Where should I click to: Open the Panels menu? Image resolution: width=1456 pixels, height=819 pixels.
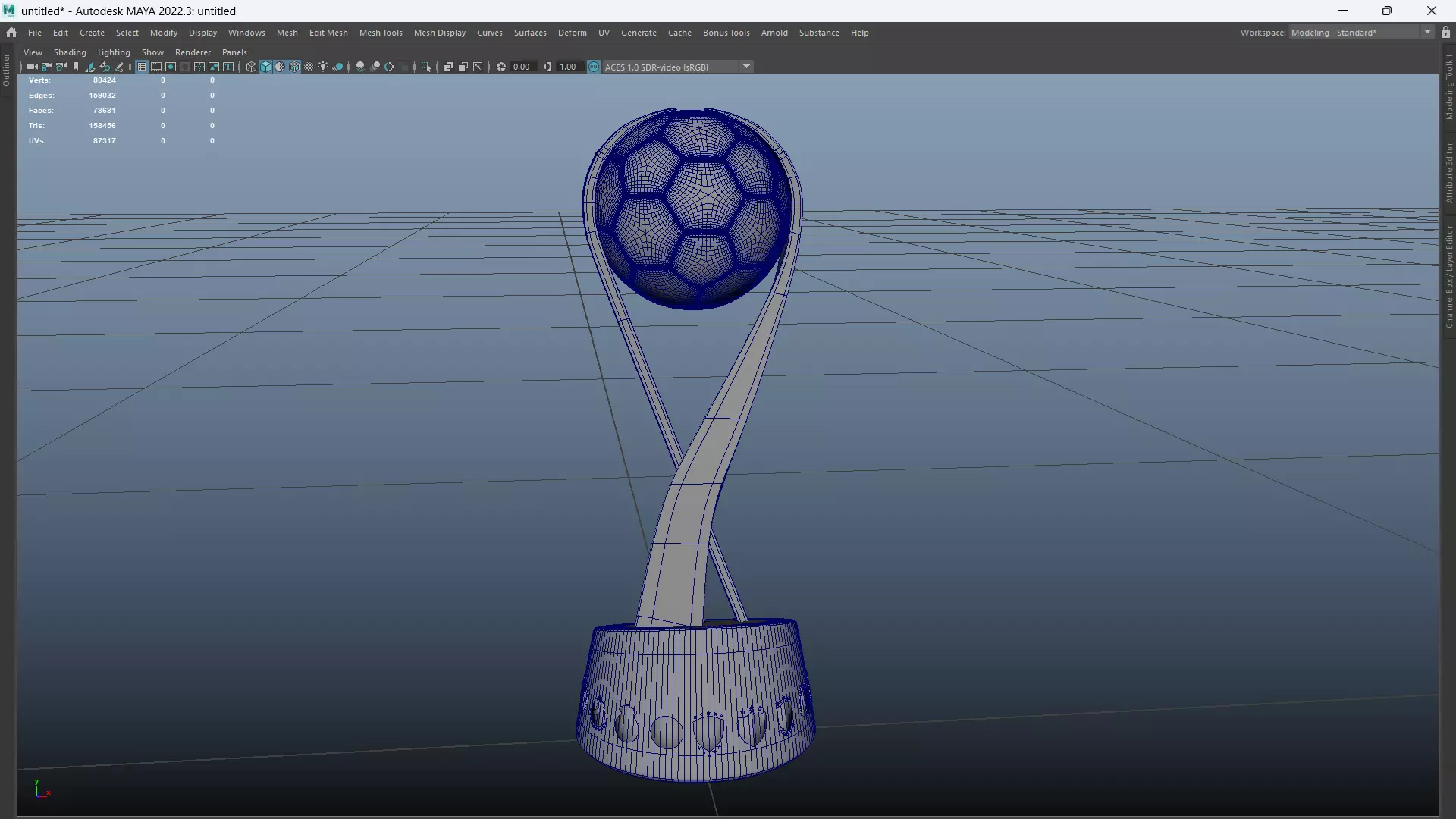tap(234, 52)
